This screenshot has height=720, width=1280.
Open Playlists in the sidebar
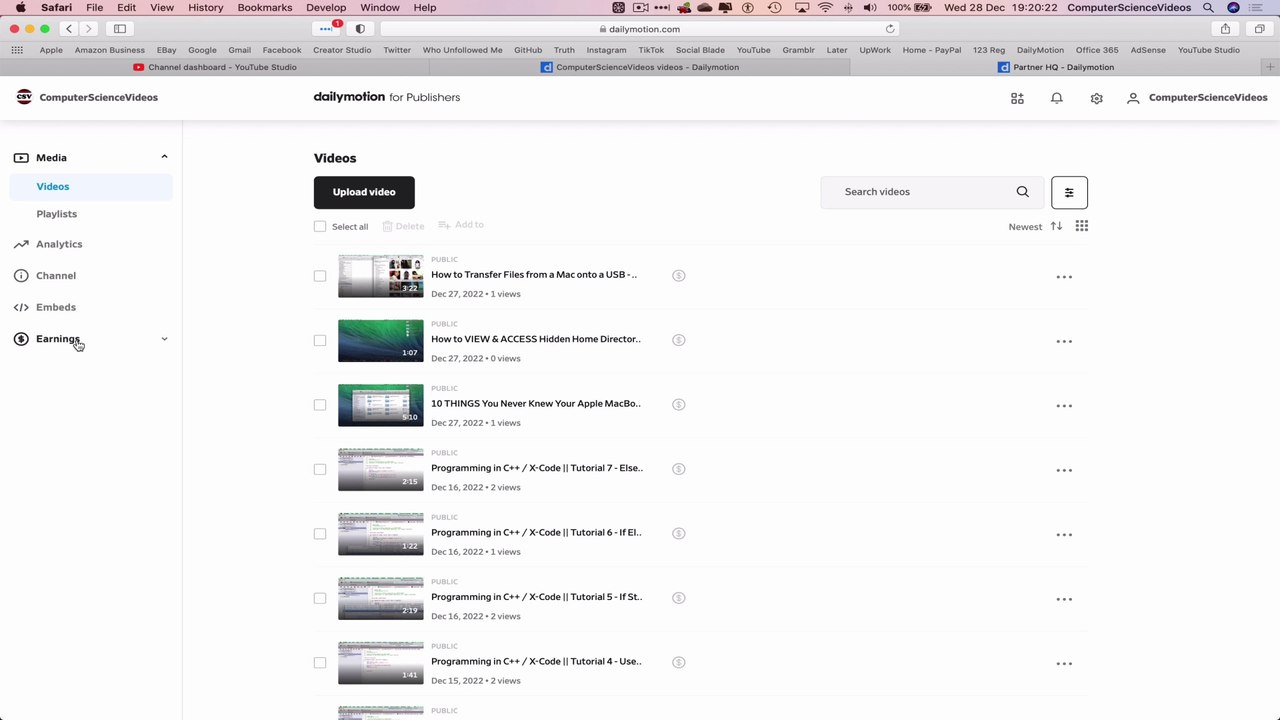pyautogui.click(x=57, y=214)
